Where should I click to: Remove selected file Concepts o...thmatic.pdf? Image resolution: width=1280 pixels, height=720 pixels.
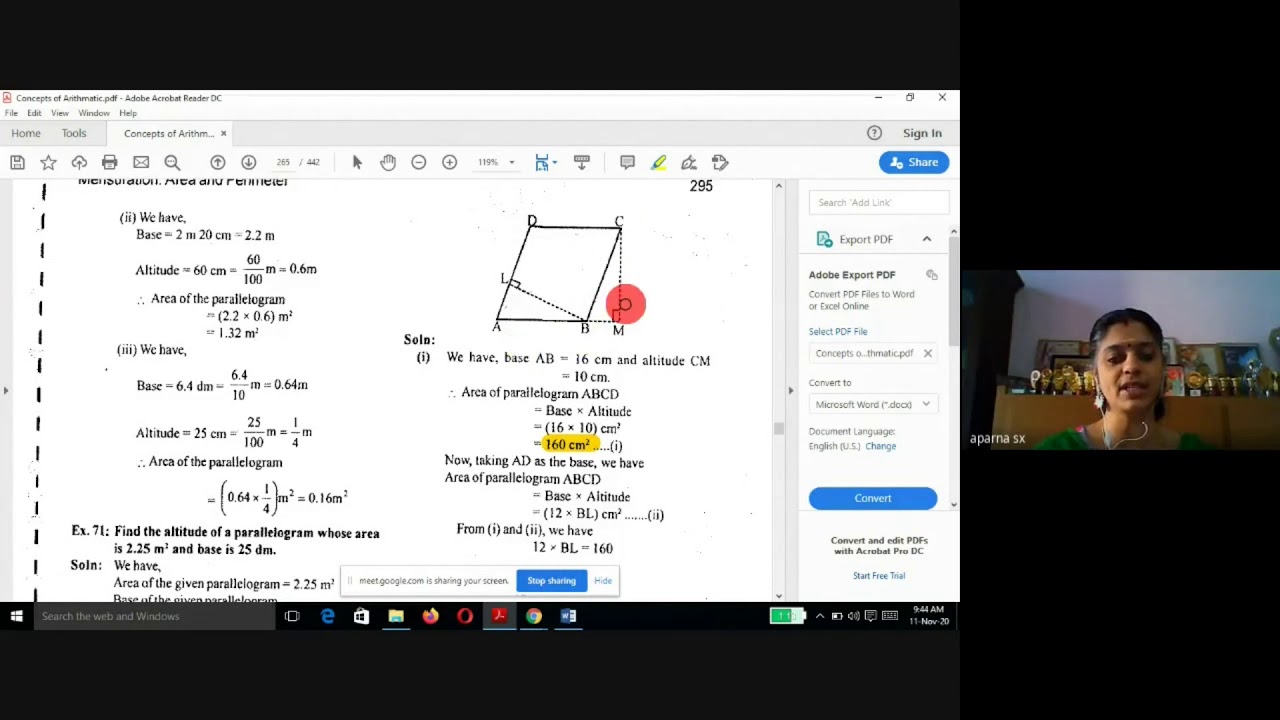click(x=927, y=353)
